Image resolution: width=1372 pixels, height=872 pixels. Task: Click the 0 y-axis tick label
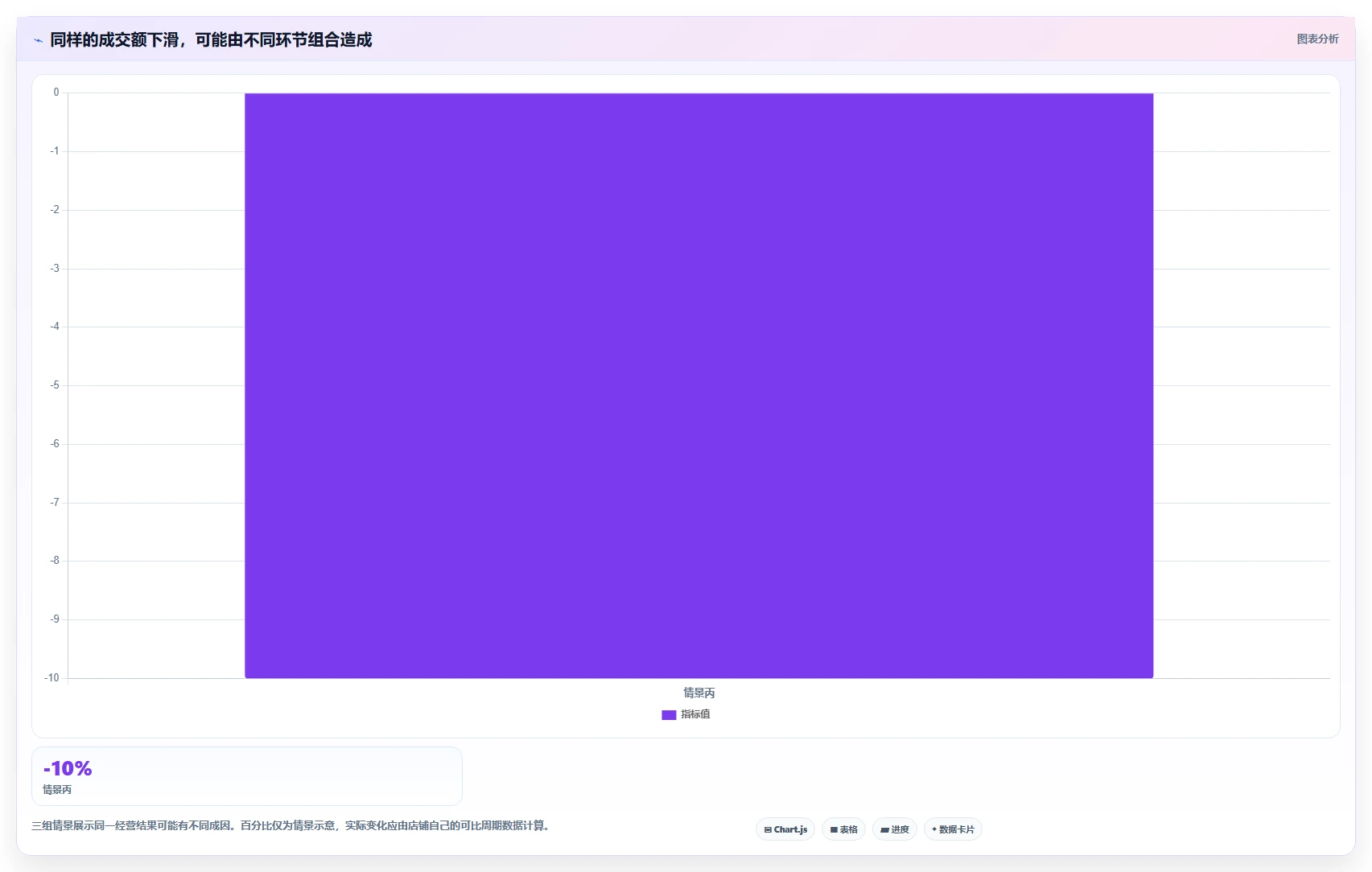tap(56, 93)
